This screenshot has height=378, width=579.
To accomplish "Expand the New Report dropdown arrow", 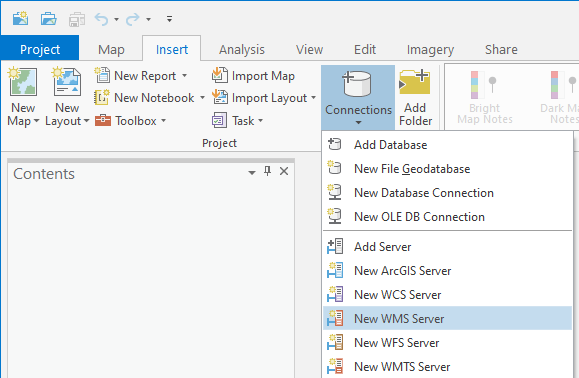I will pyautogui.click(x=184, y=76).
